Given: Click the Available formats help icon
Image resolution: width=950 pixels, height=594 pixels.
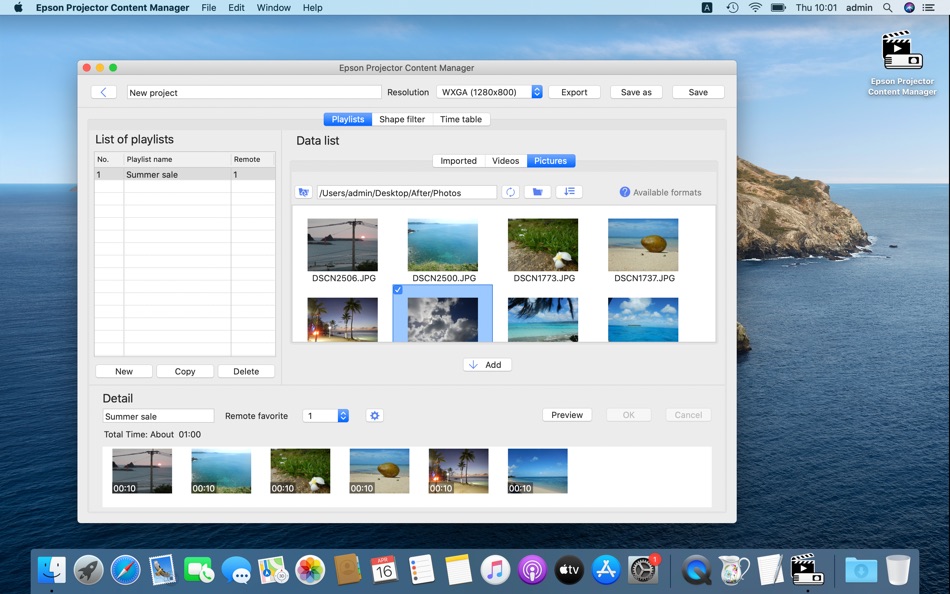Looking at the screenshot, I should coord(624,192).
